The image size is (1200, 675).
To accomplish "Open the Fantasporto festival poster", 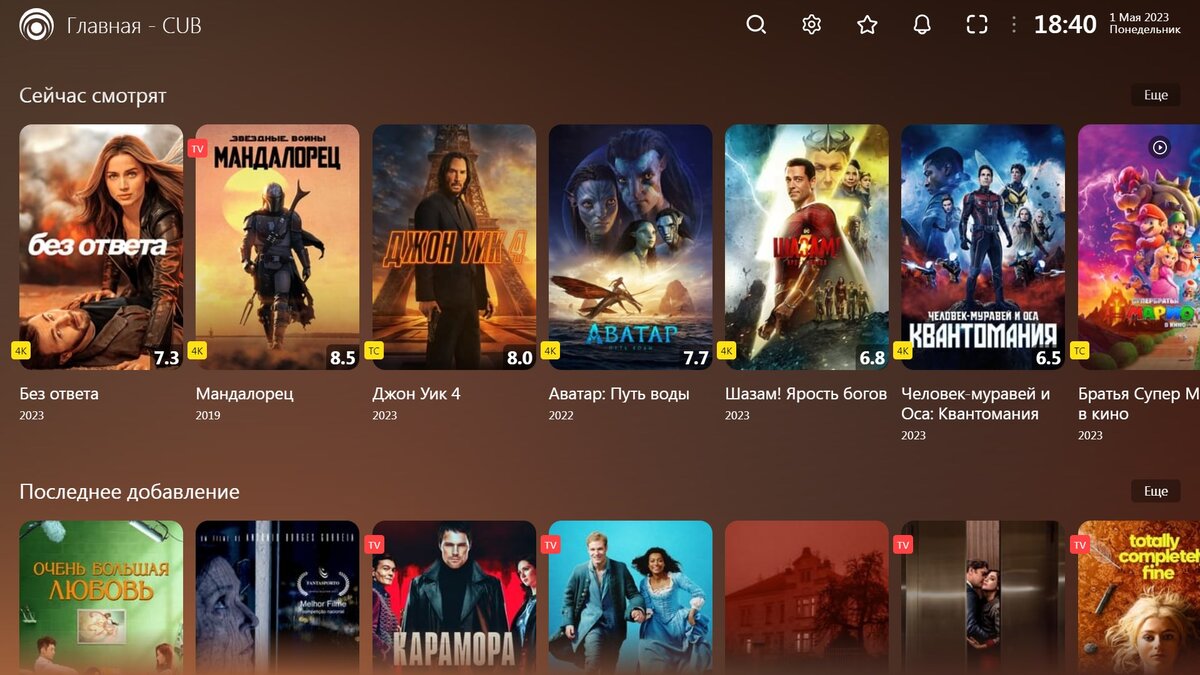I will click(277, 597).
